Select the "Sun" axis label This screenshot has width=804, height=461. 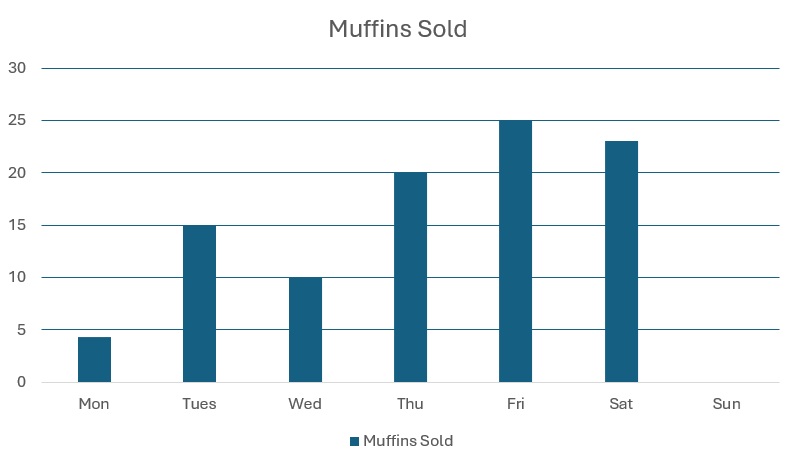click(x=726, y=404)
